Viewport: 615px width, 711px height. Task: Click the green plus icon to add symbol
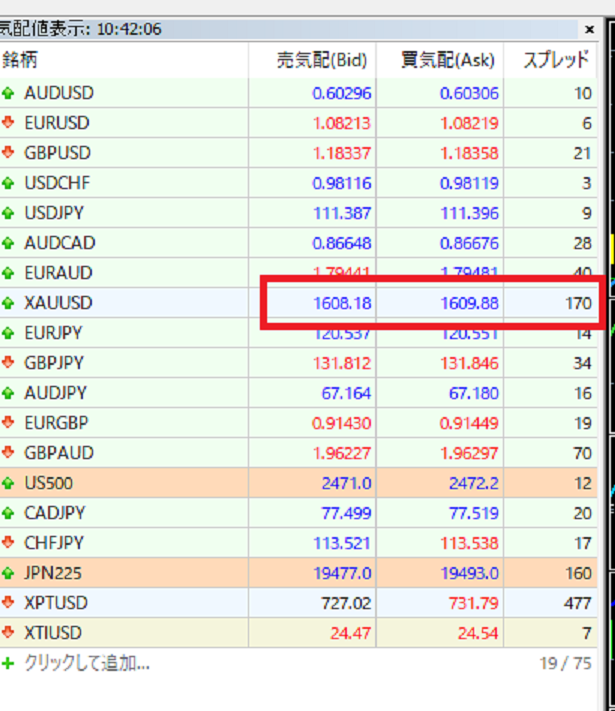click(x=9, y=663)
